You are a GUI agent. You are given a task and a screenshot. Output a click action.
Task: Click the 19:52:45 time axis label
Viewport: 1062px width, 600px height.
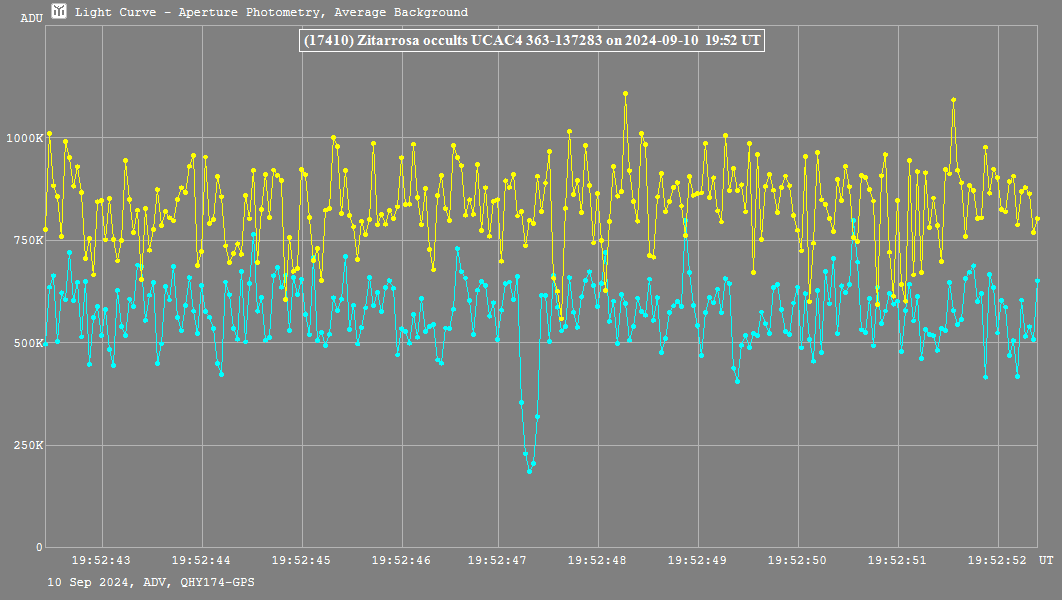(x=301, y=561)
